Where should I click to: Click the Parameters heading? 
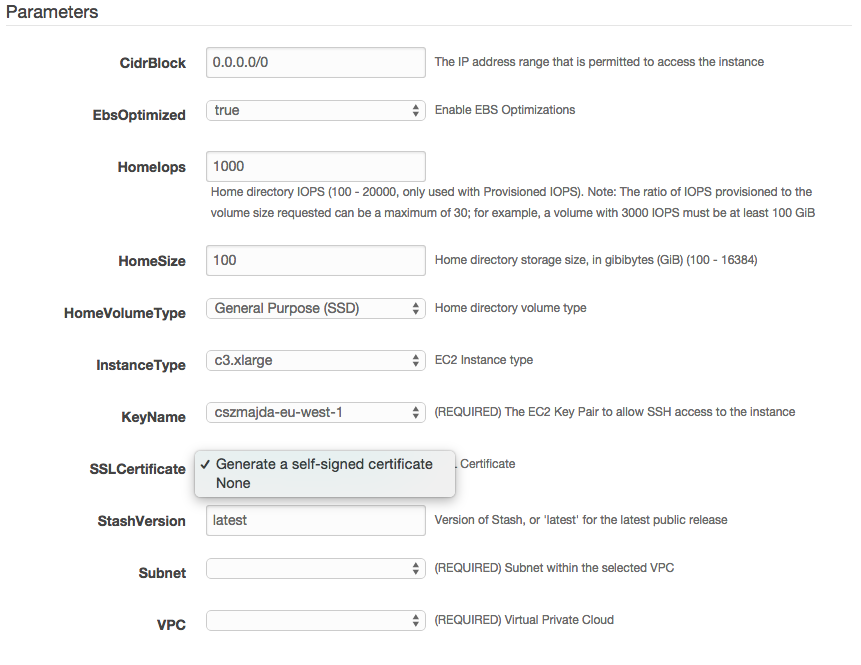pyautogui.click(x=52, y=12)
